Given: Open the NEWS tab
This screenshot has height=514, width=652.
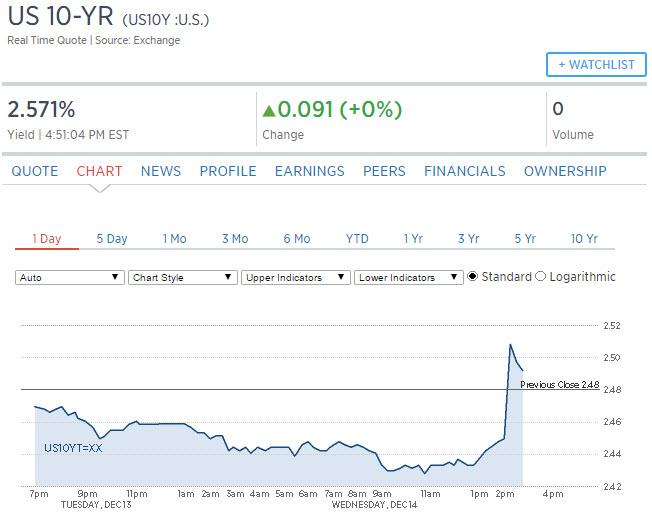Looking at the screenshot, I should 161,171.
